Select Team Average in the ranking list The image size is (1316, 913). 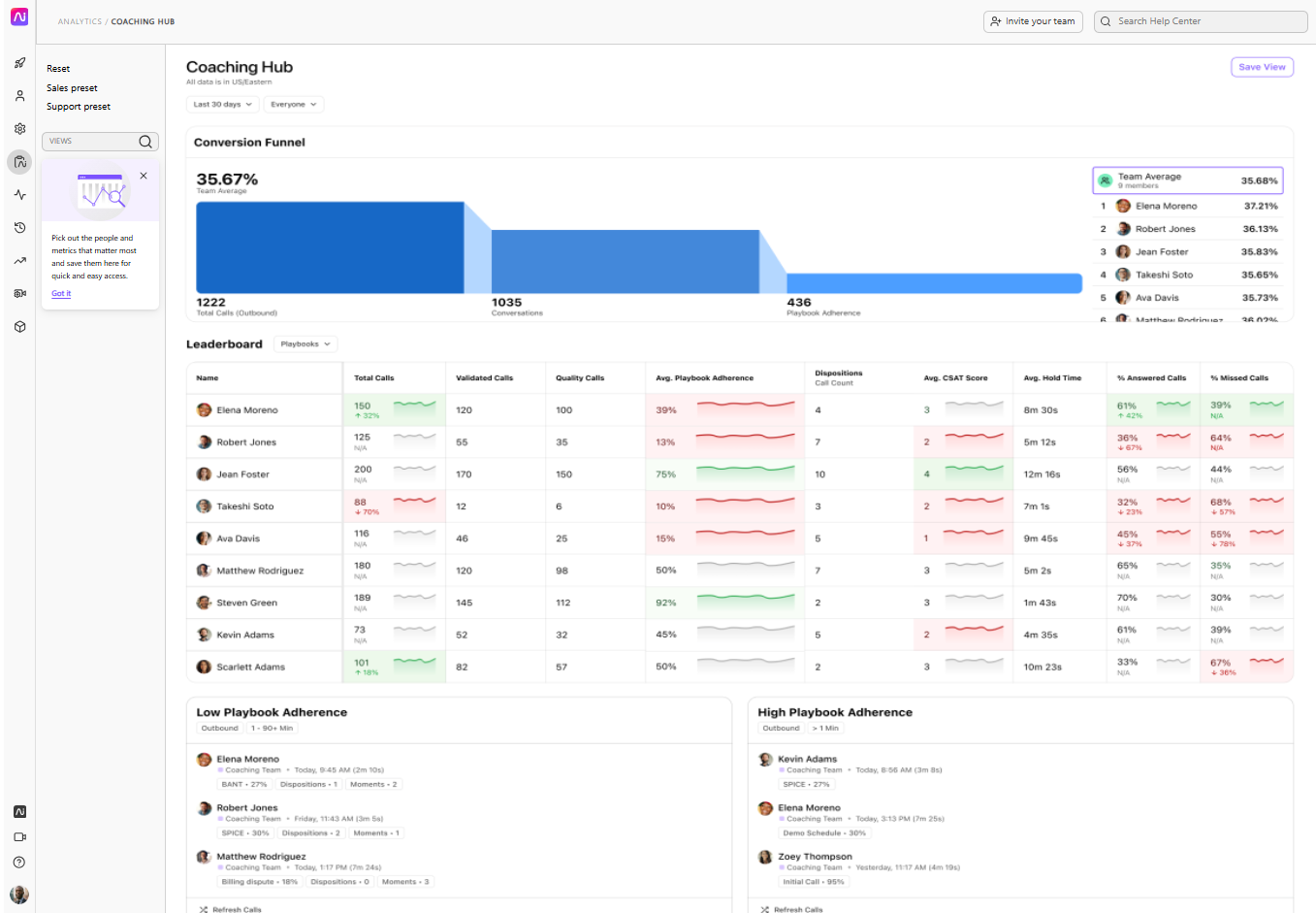[1188, 180]
